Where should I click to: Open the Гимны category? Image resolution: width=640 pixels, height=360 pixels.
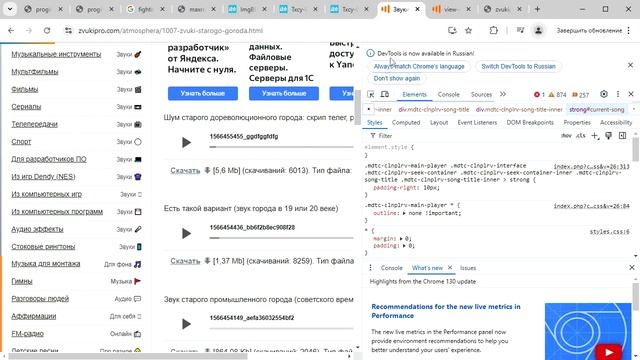[22, 281]
